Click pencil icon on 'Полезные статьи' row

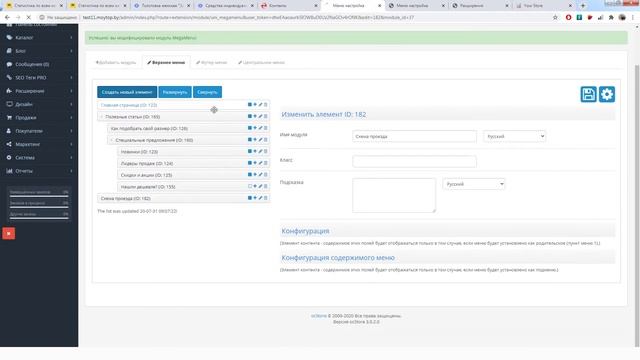[260, 117]
